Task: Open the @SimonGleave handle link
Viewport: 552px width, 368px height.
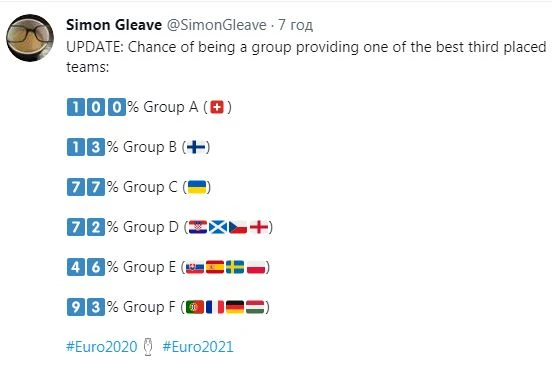Action: [x=216, y=25]
